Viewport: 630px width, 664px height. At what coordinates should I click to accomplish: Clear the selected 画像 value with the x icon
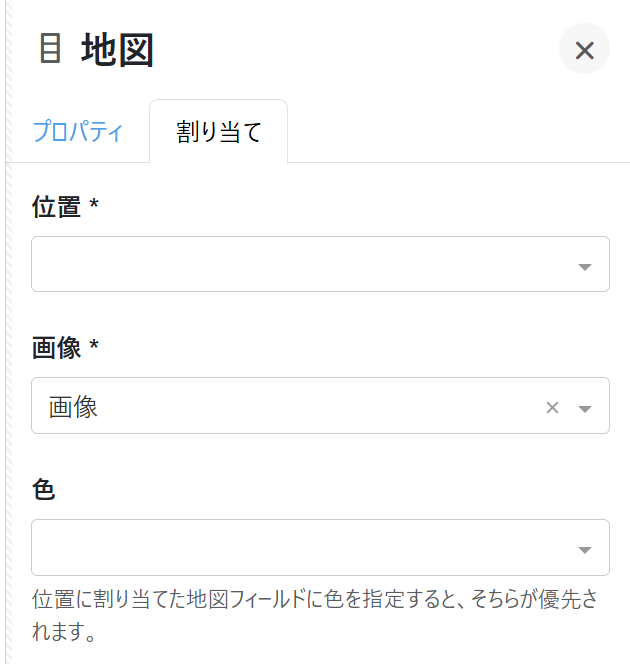[551, 407]
